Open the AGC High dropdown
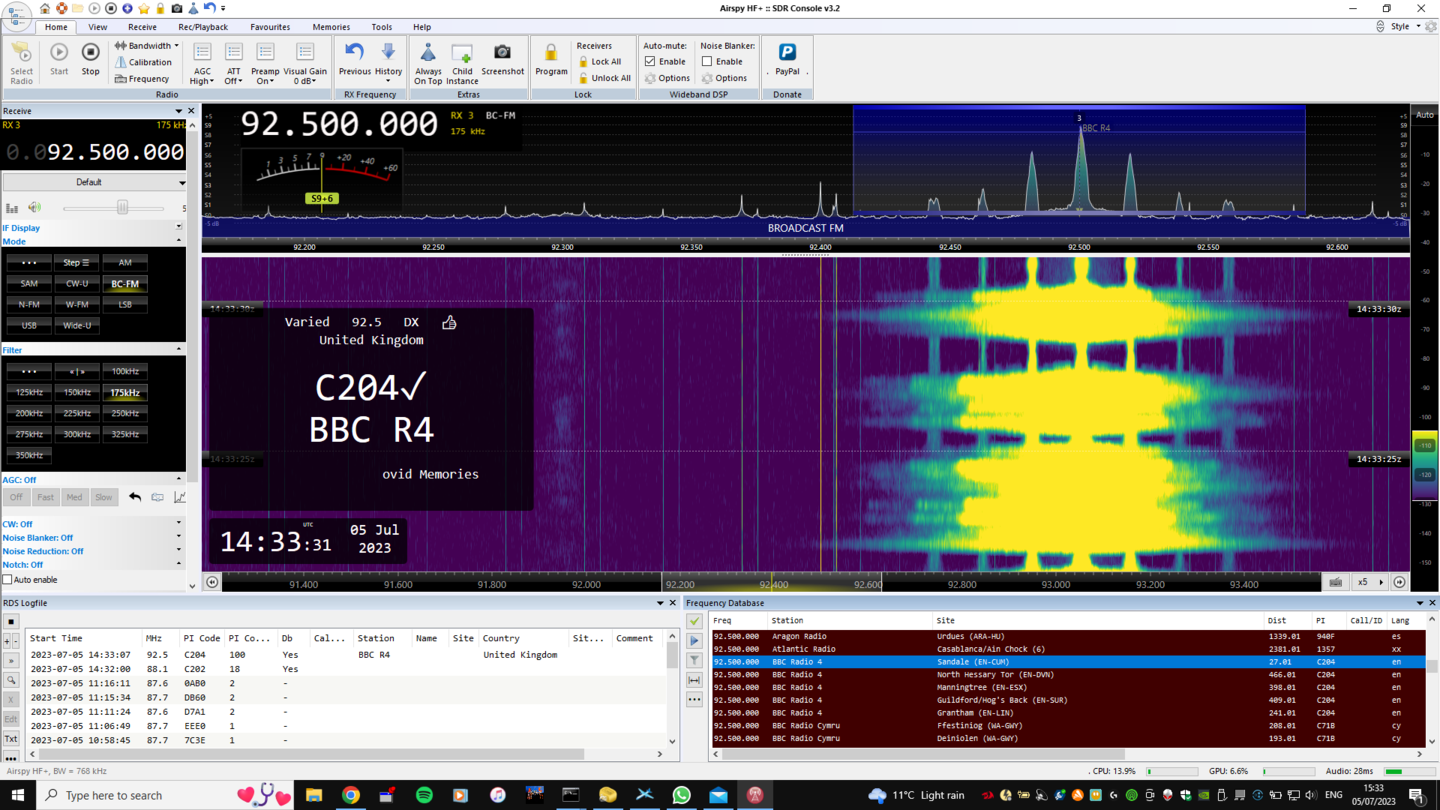Viewport: 1440px width, 810px height. pos(202,63)
